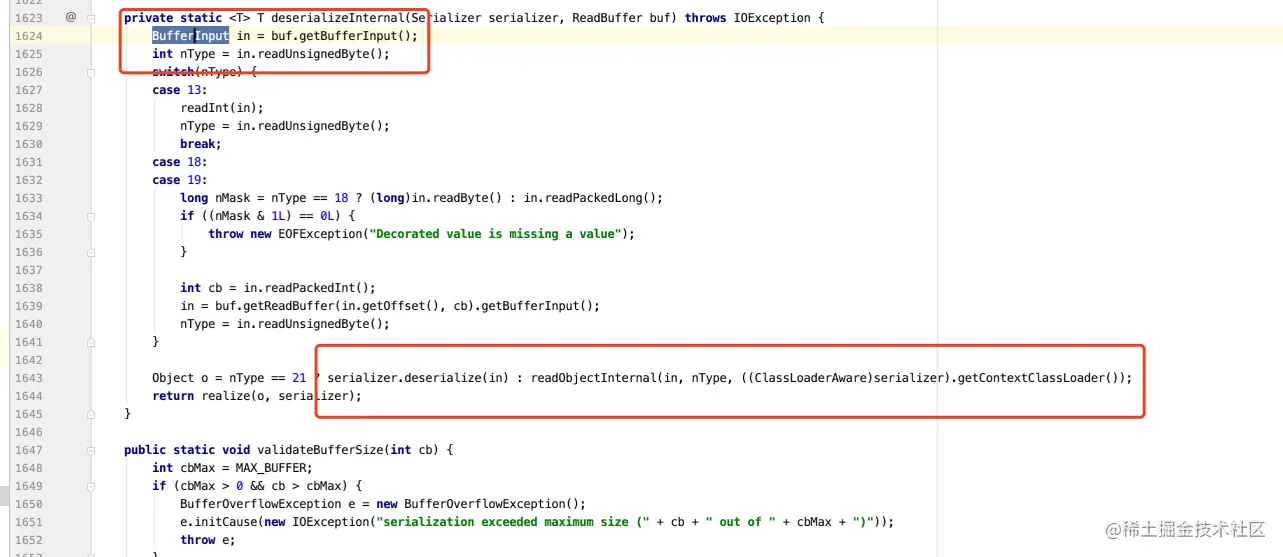Click the @ annotation gutter icon at line 1623
Screen dimensions: 1283x557
click(71, 17)
